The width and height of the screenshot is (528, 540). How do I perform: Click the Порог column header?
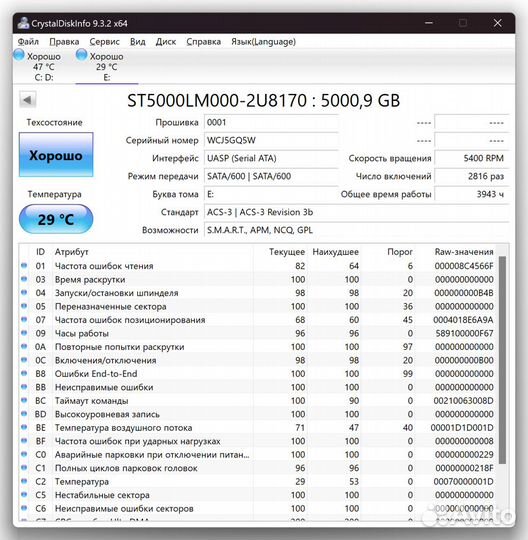point(400,252)
